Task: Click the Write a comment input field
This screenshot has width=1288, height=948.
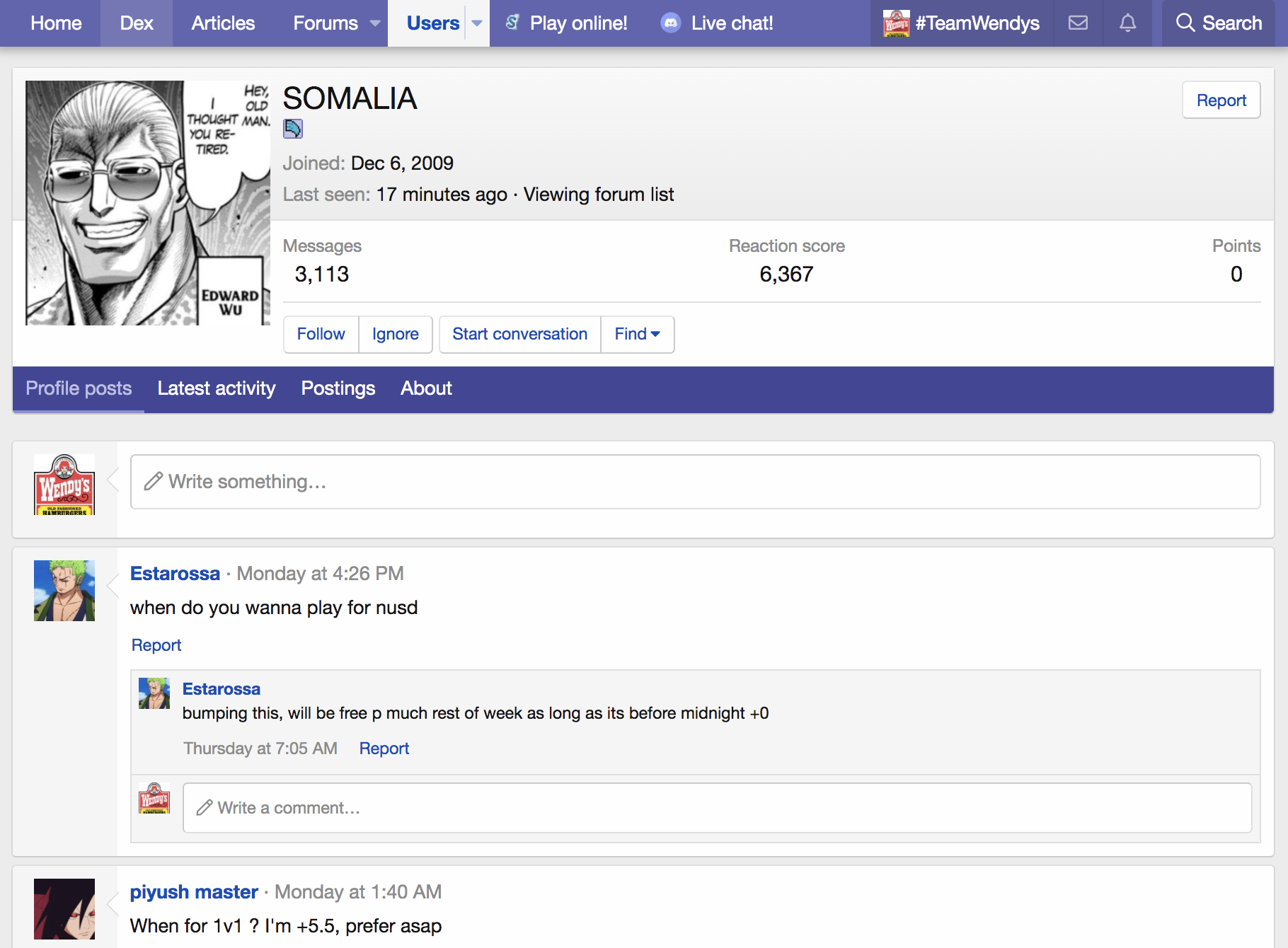Action: [718, 808]
